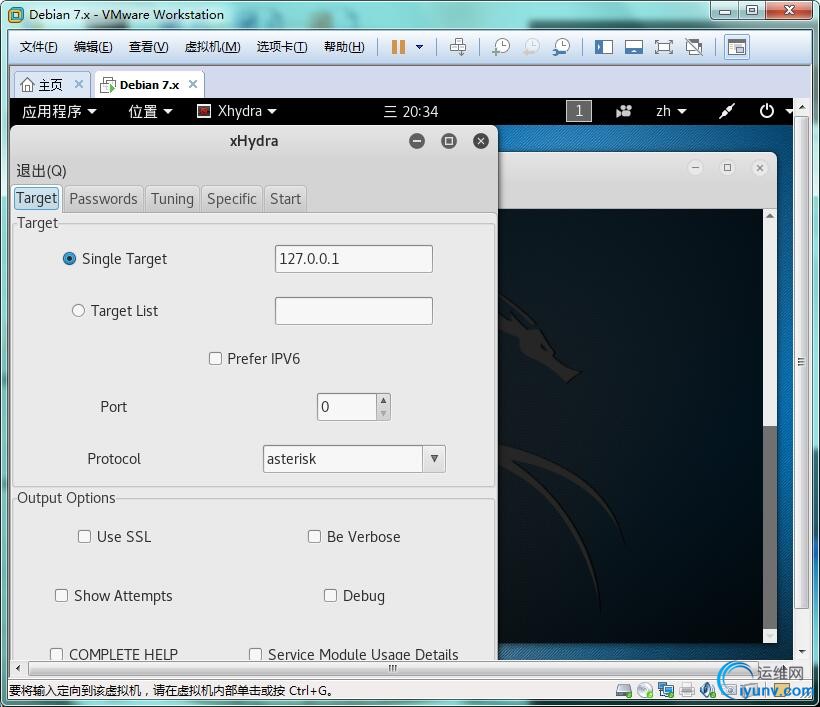Click the Target List file field
This screenshot has height=707, width=820.
click(x=354, y=311)
